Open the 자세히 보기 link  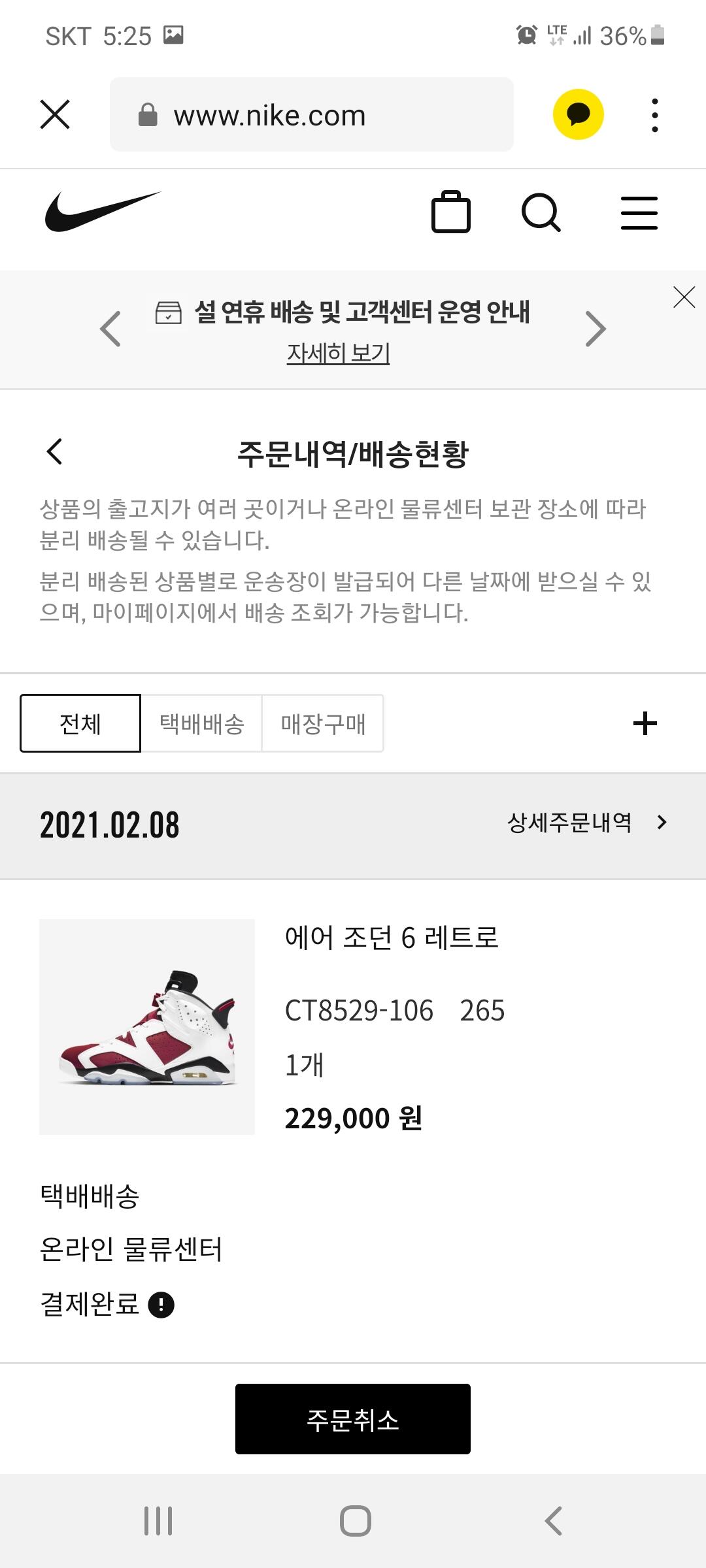click(338, 353)
